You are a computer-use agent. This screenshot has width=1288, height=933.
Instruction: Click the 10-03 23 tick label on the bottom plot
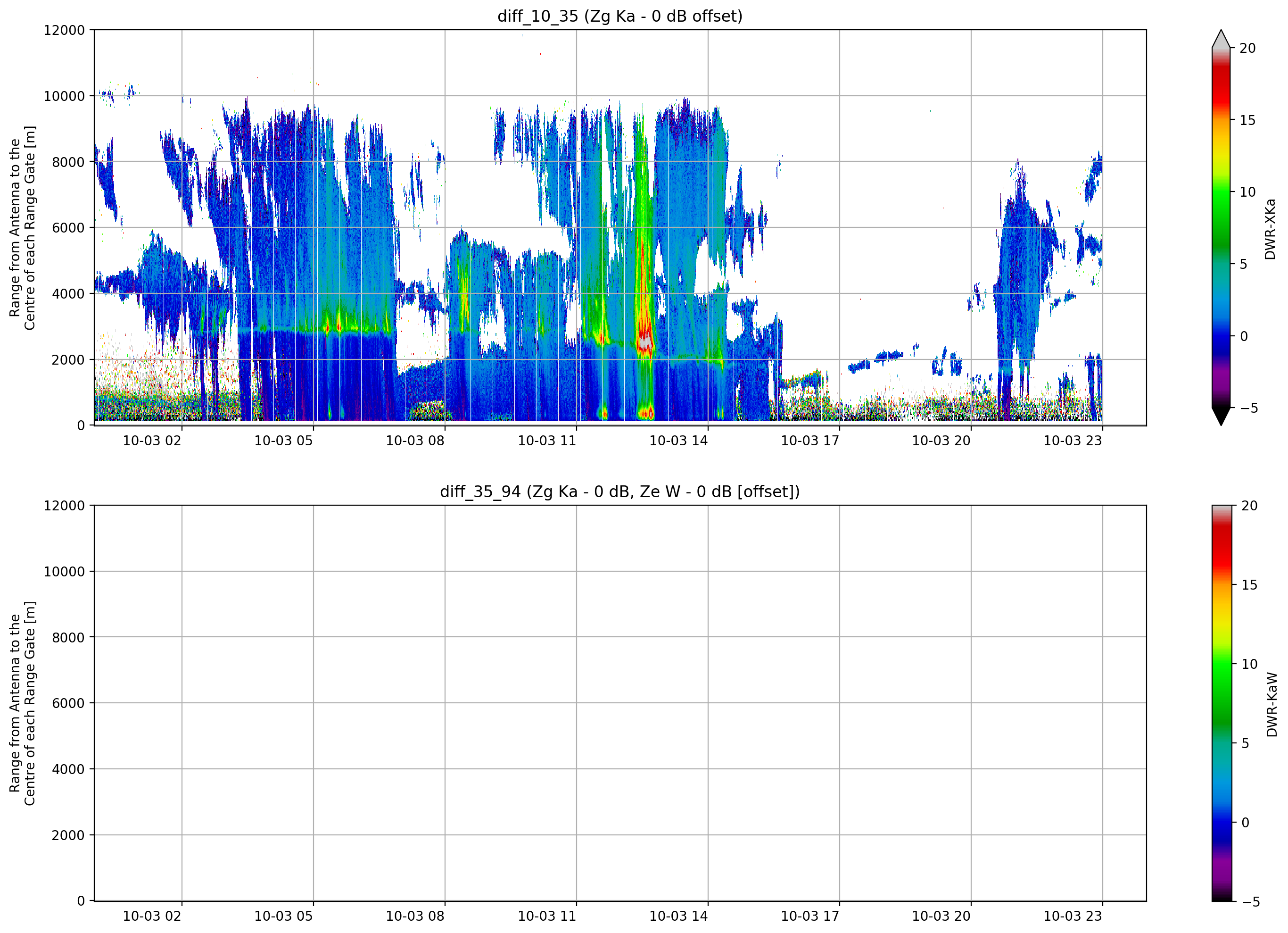coord(1072,916)
